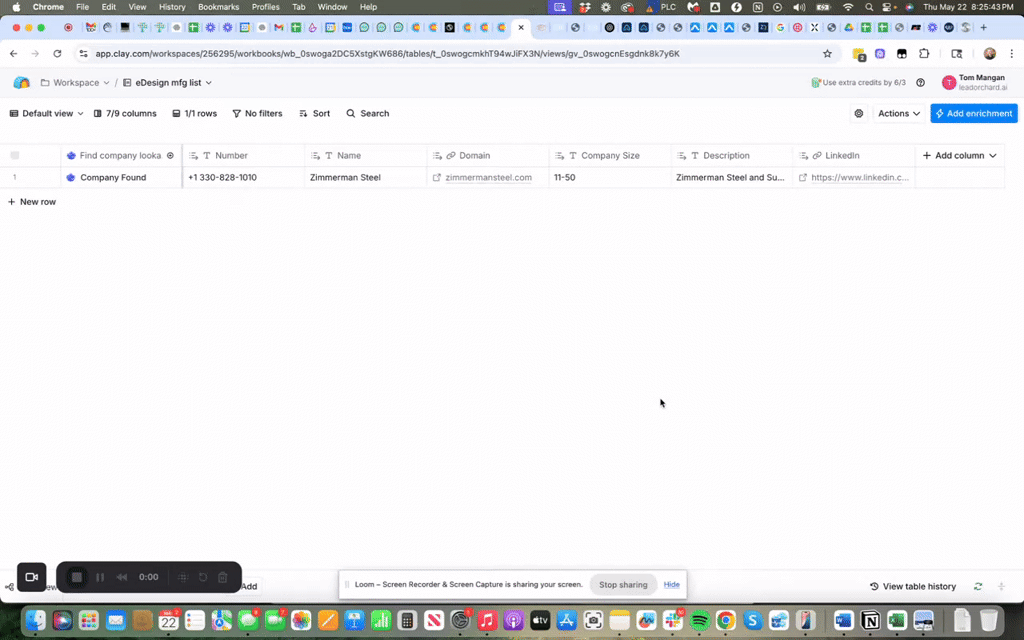Click the New row option

pyautogui.click(x=32, y=201)
